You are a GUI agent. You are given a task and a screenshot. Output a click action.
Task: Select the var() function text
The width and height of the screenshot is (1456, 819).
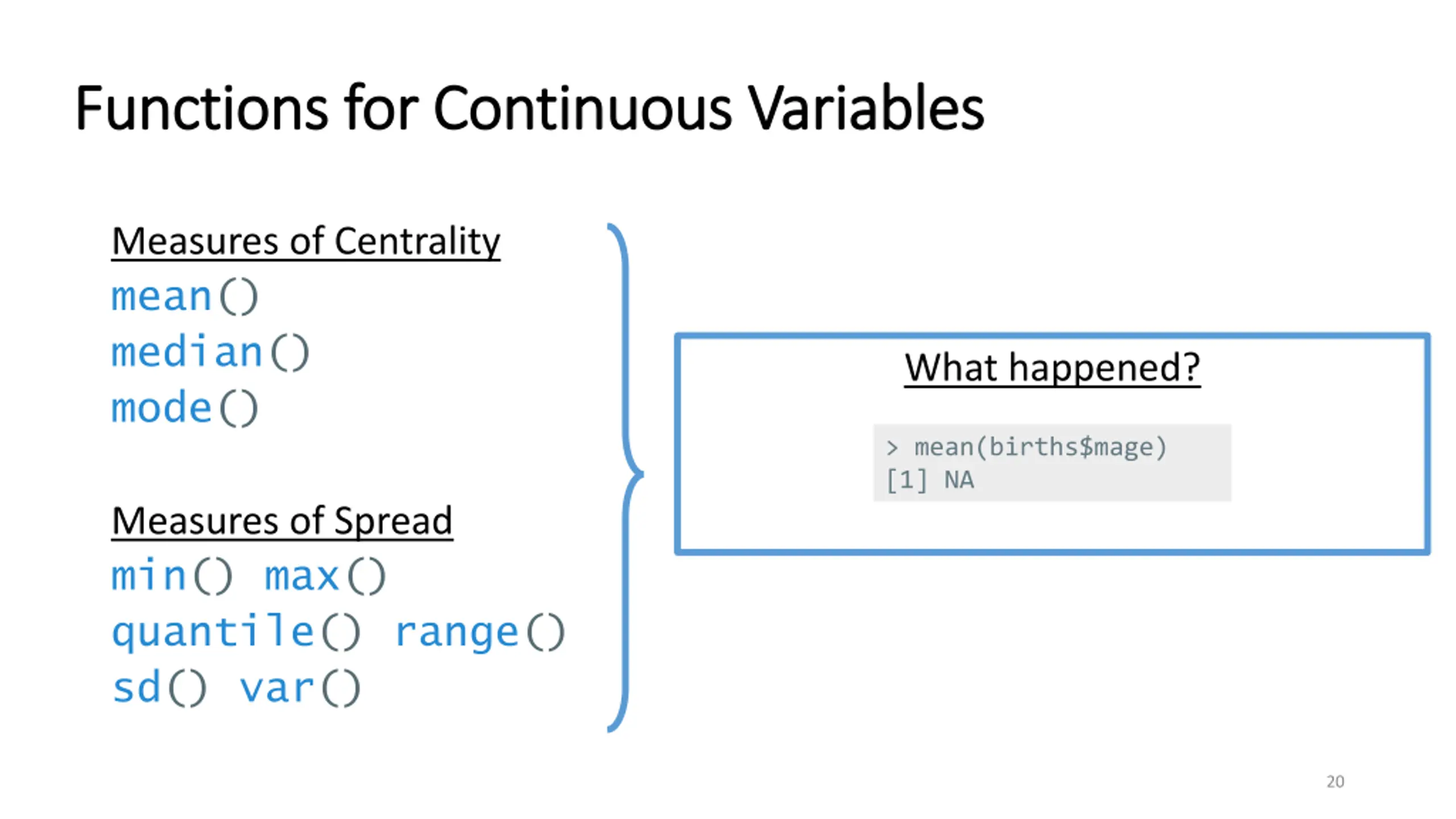(x=300, y=688)
